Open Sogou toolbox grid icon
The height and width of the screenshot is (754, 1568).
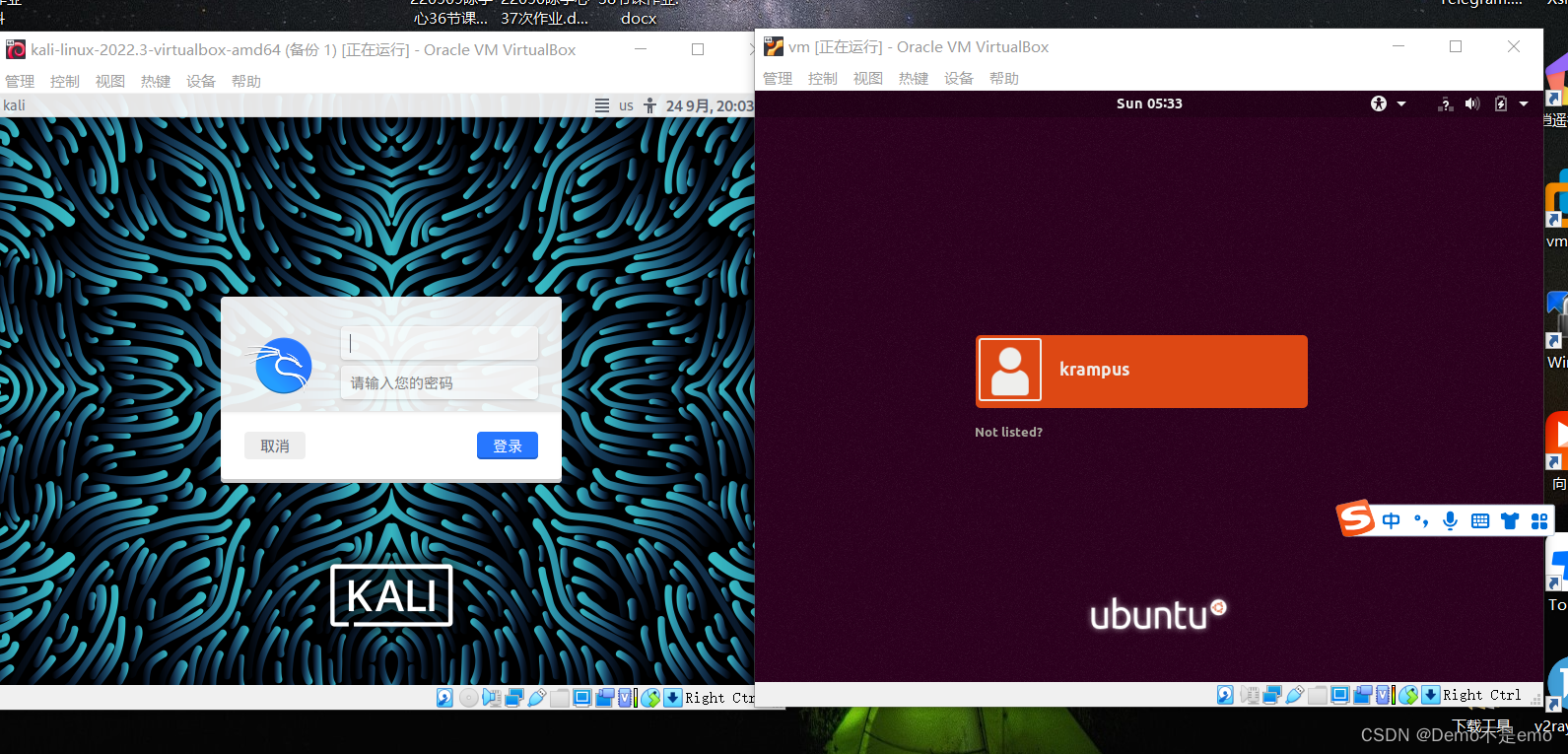pos(1539,521)
